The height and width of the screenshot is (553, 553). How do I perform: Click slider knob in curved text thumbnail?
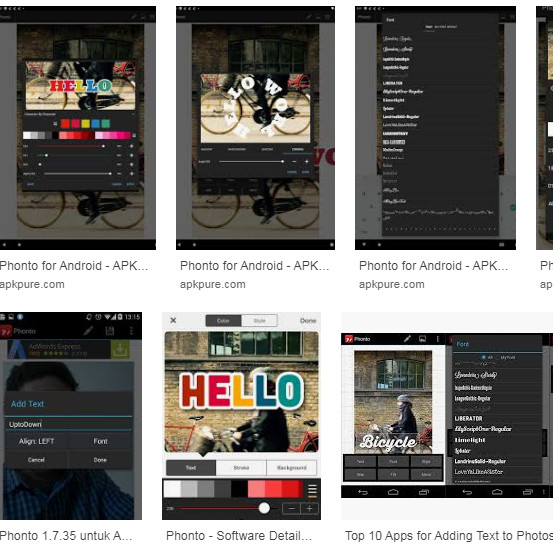(x=282, y=162)
